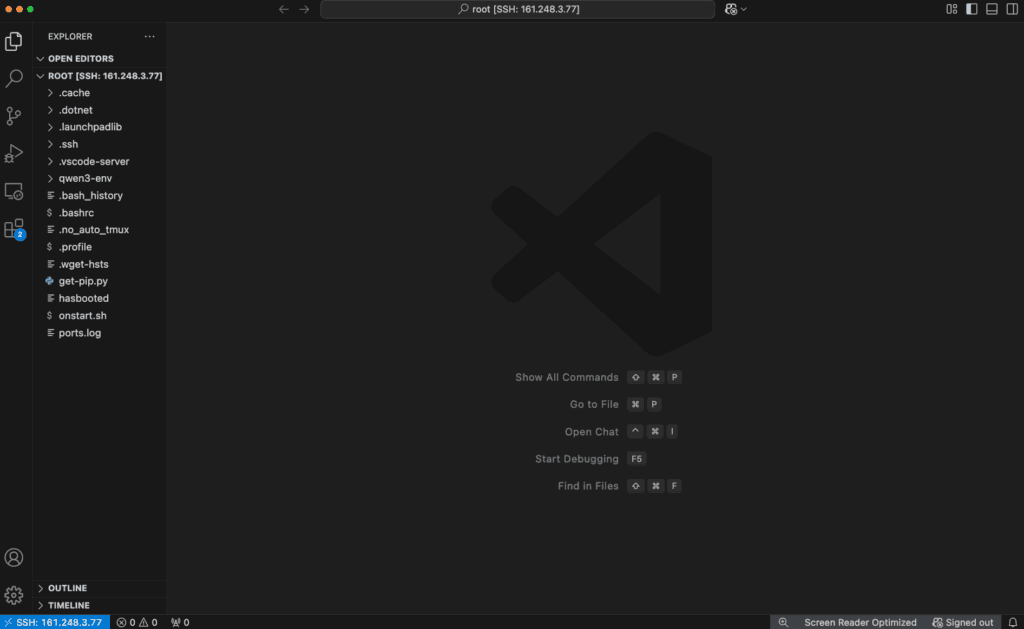
Task: Open the .no_auto_tmux file
Action: pyautogui.click(x=99, y=230)
